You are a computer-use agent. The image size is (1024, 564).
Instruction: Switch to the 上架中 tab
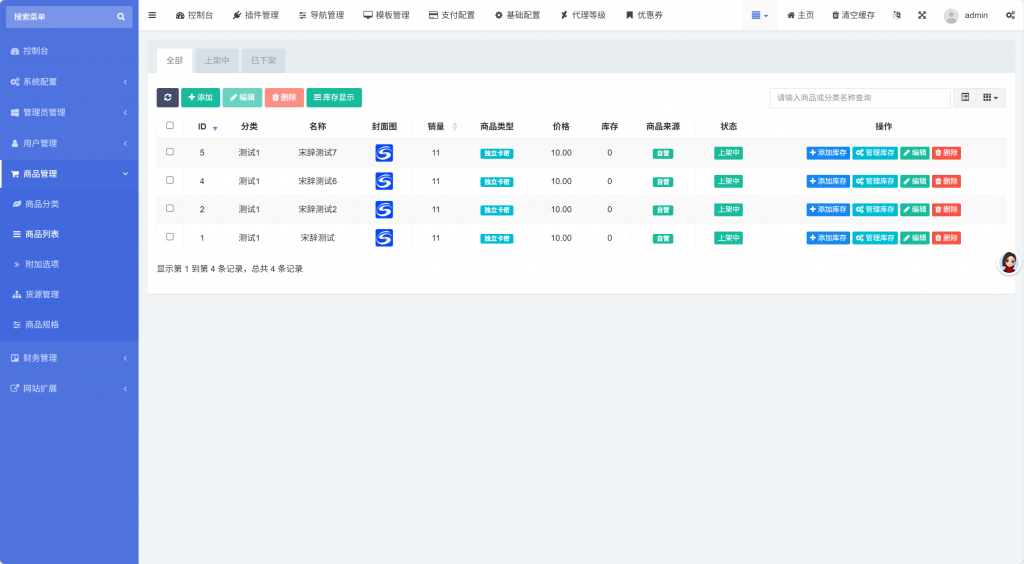click(217, 61)
